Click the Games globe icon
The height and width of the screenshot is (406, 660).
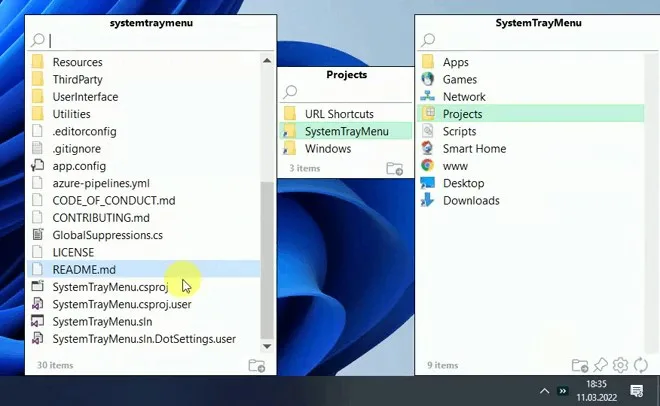(428, 79)
